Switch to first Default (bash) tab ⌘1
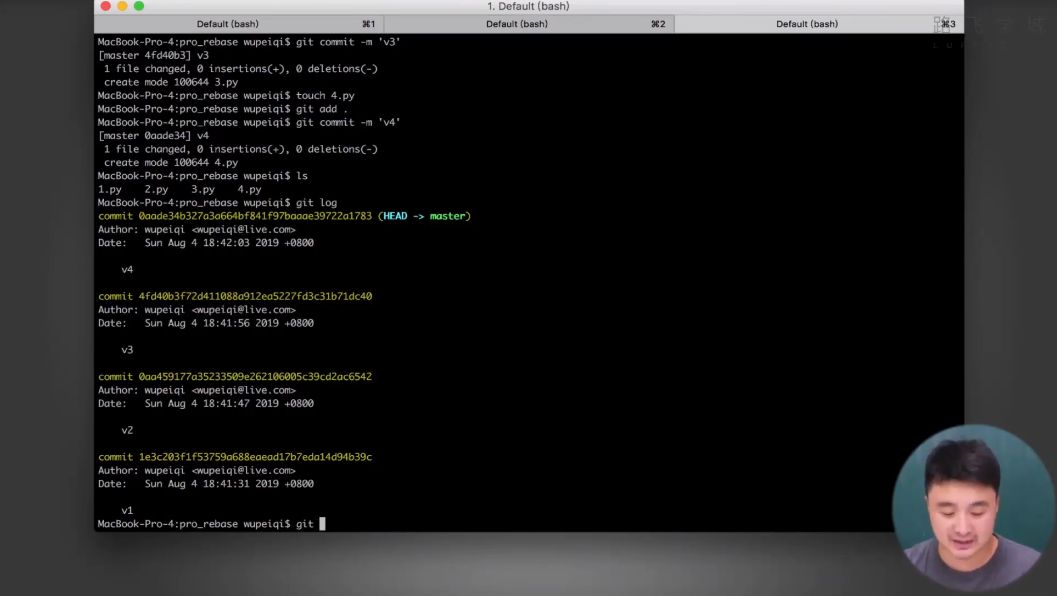This screenshot has width=1057, height=596. click(x=239, y=24)
